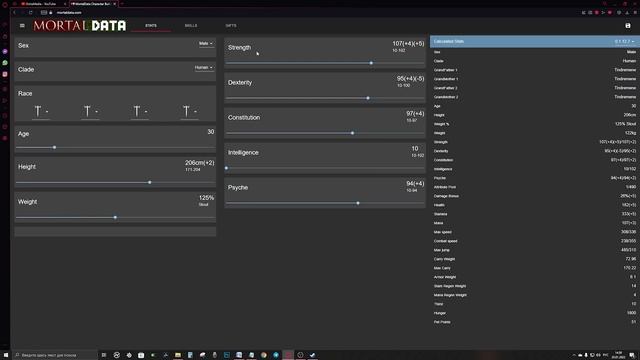
Task: Click the taskbar clock
Action: click(618, 355)
